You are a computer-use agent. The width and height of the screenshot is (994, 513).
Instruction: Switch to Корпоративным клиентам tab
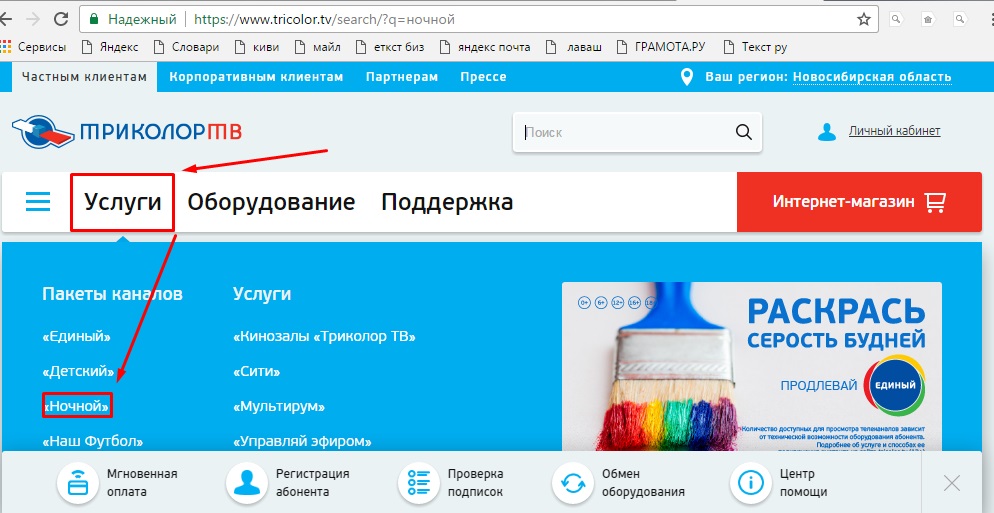(x=256, y=77)
